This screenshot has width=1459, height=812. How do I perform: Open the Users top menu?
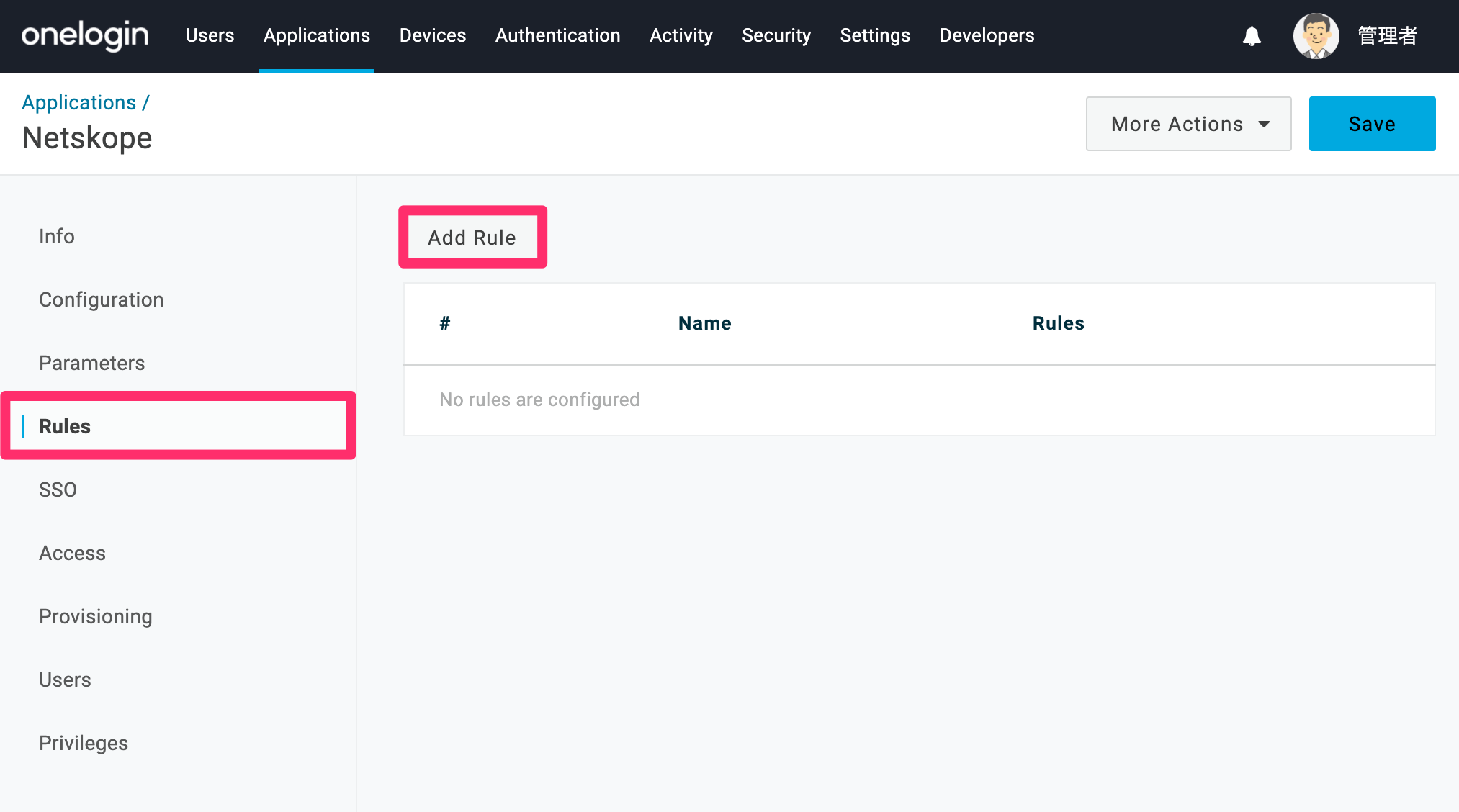[x=210, y=35]
